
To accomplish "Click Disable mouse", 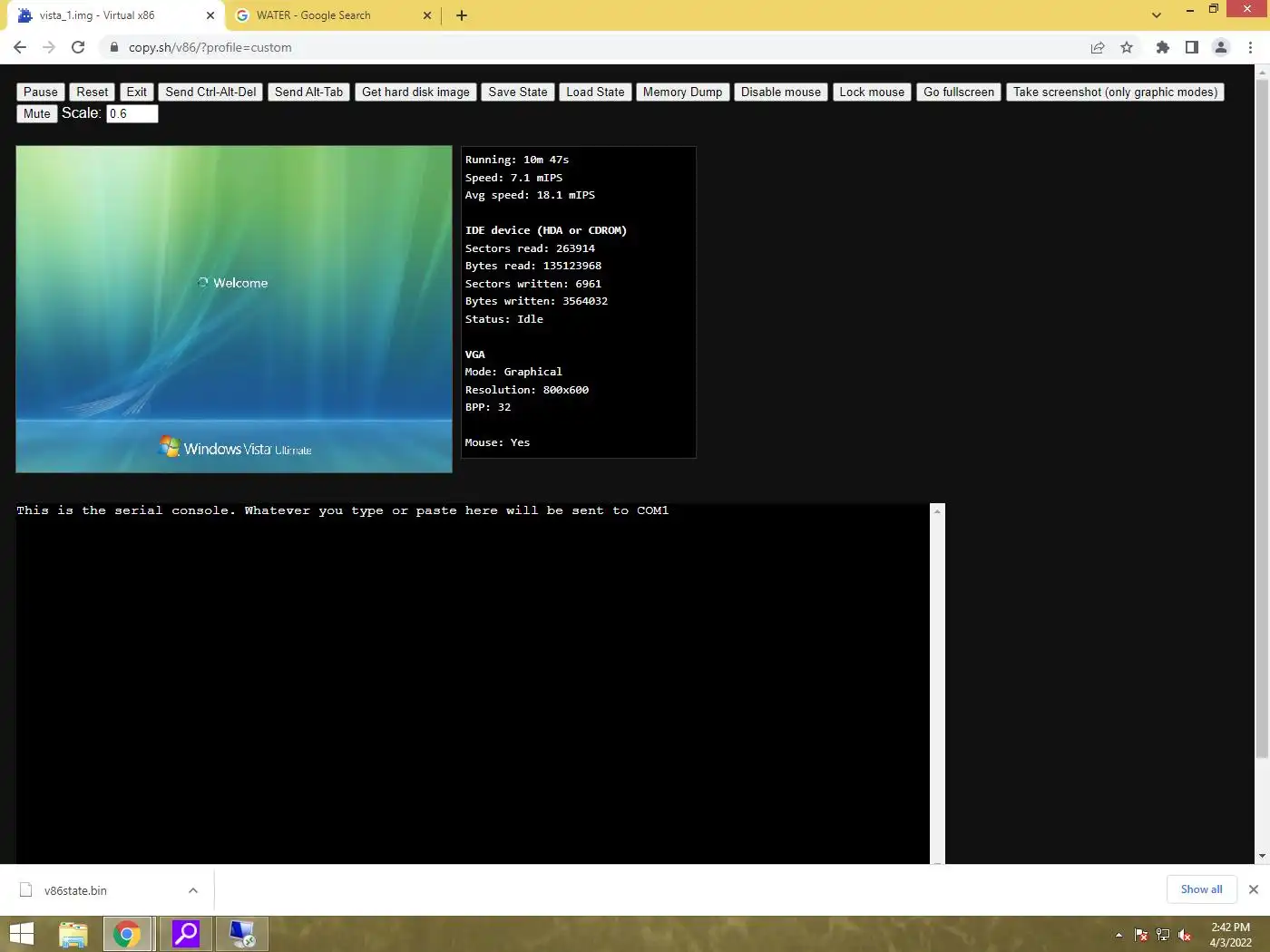I will click(780, 92).
